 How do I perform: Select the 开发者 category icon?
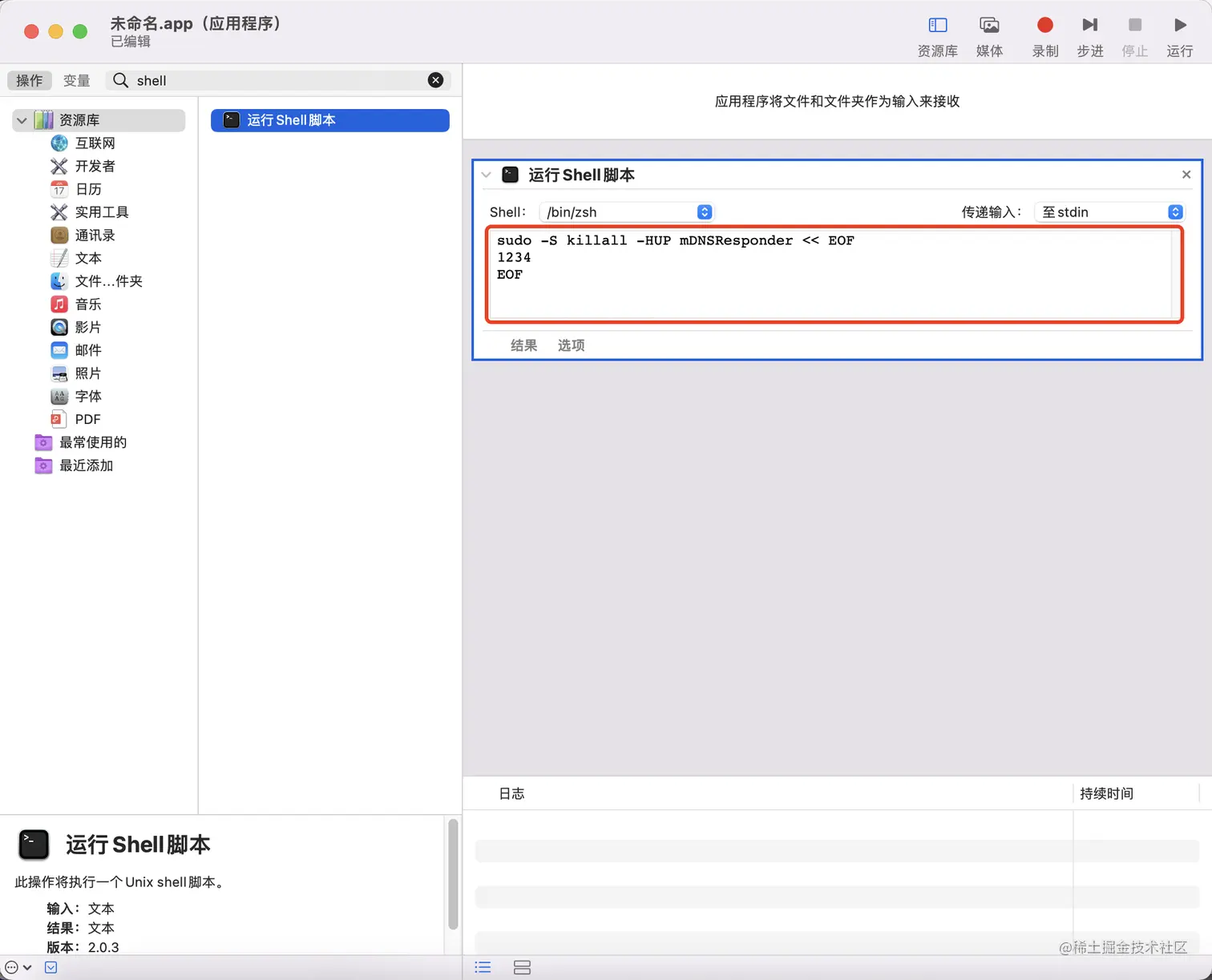click(59, 166)
